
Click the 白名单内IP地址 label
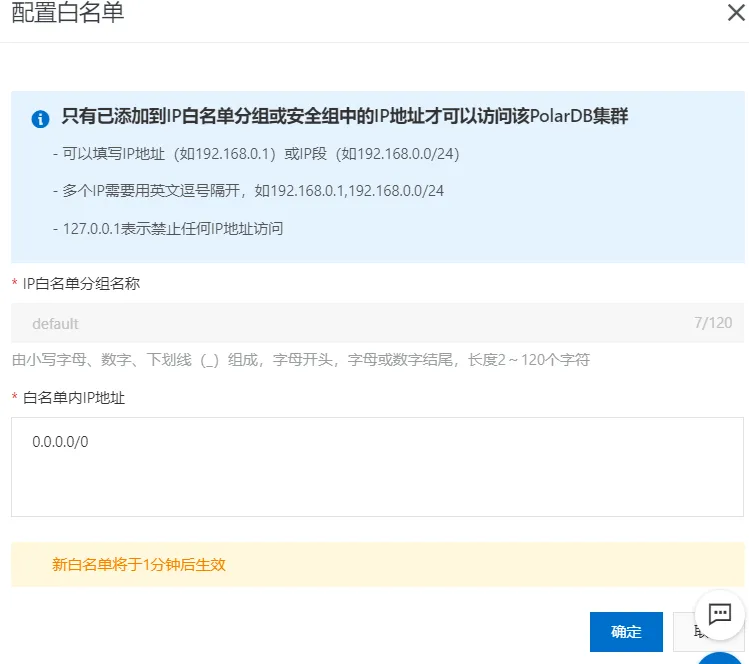click(x=74, y=397)
